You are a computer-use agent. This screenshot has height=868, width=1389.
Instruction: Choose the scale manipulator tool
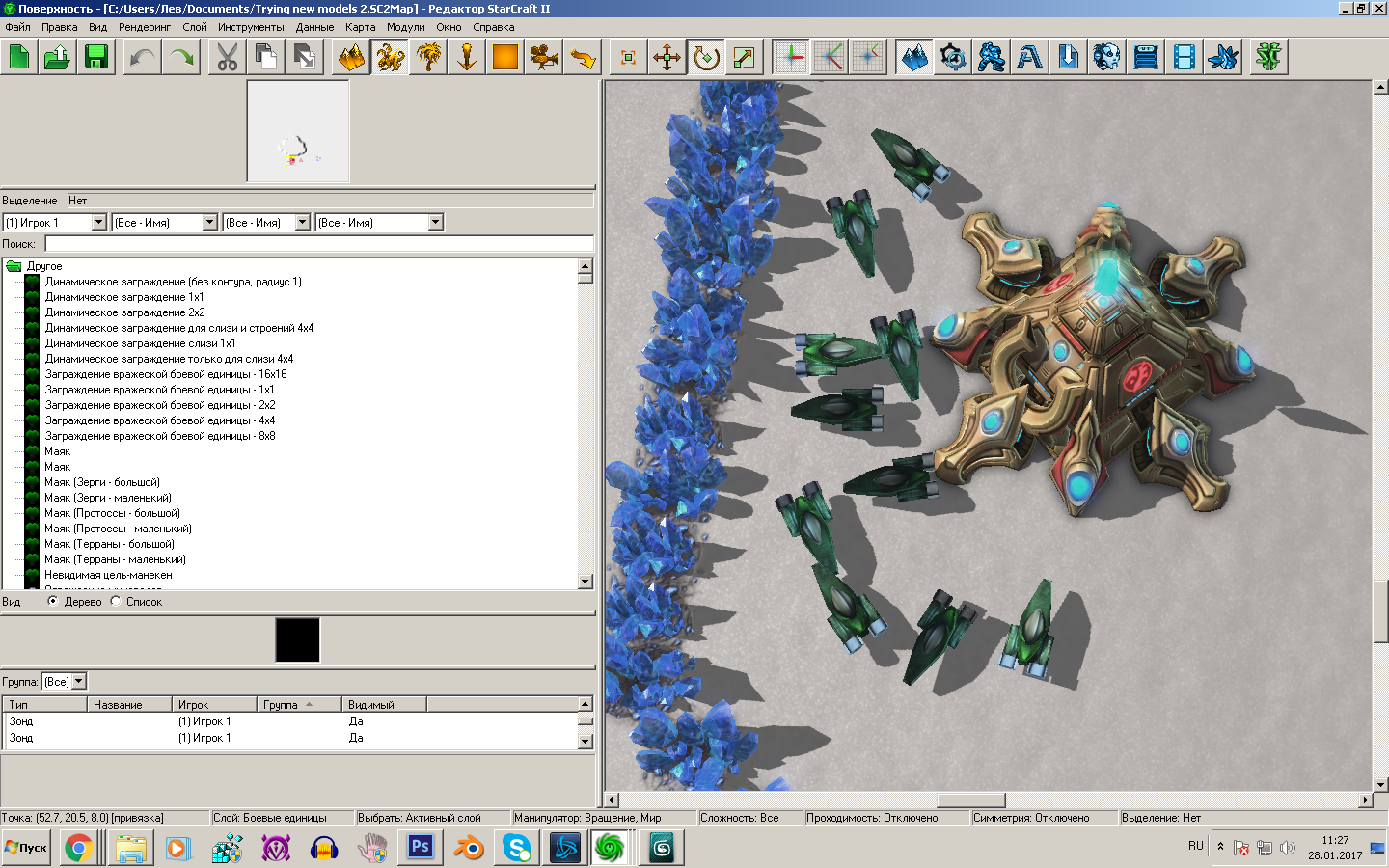(x=745, y=57)
